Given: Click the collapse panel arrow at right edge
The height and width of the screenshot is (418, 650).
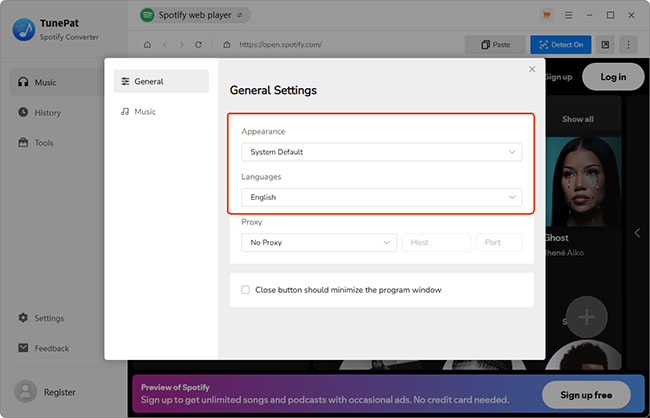Looking at the screenshot, I should point(638,233).
